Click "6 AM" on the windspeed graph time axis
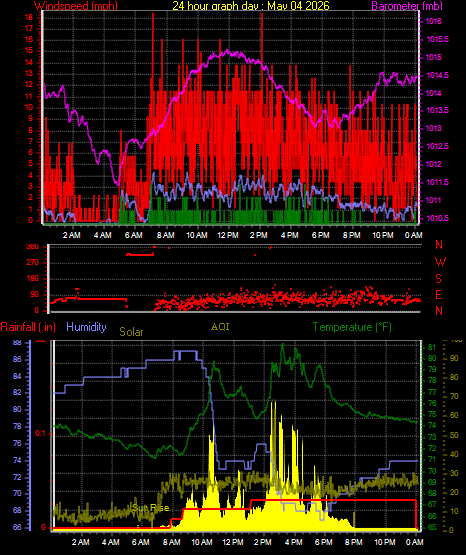The width and height of the screenshot is (466, 555). pos(134,235)
